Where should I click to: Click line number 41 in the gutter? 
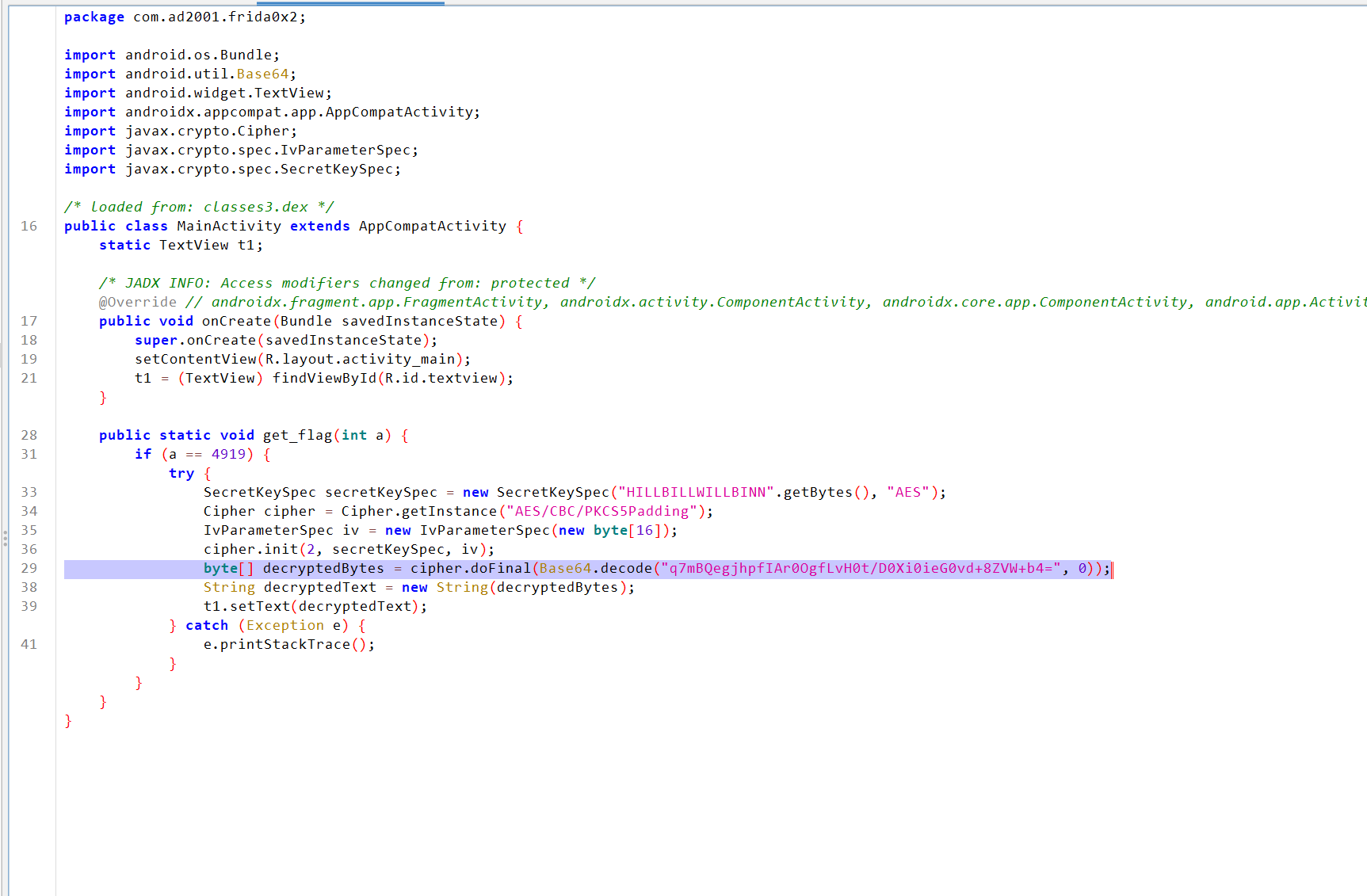[29, 644]
